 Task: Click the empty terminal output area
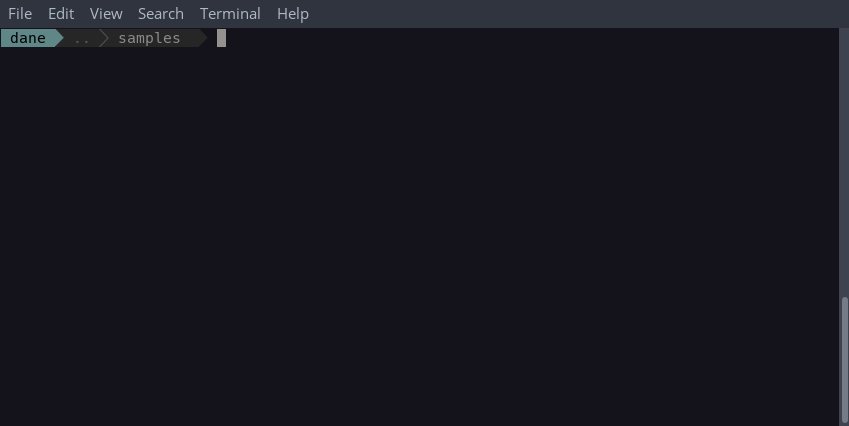click(x=420, y=217)
